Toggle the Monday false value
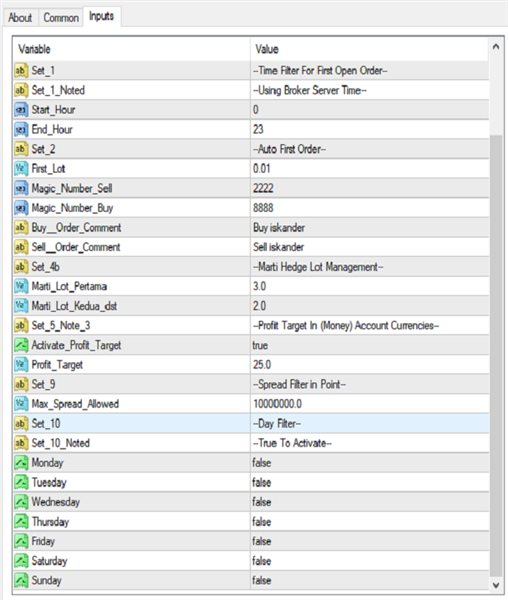508x600 pixels. (370, 463)
